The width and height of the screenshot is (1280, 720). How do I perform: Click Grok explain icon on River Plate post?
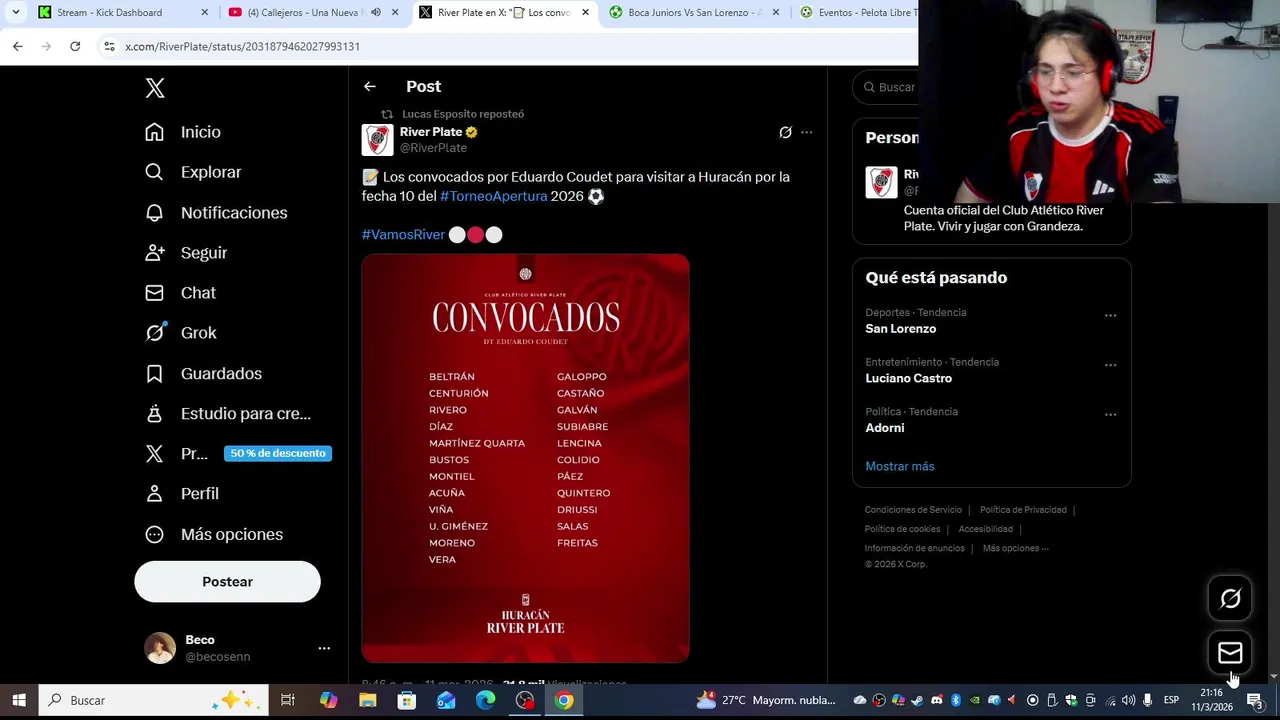[785, 132]
